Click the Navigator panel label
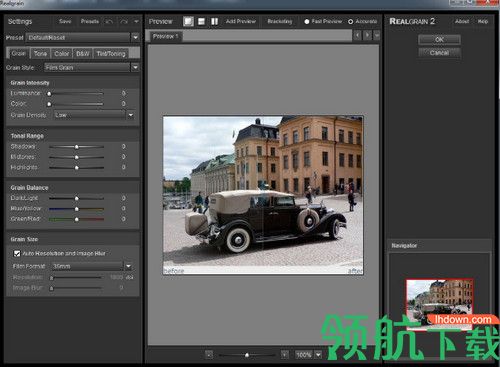This screenshot has width=500, height=367. tap(404, 246)
